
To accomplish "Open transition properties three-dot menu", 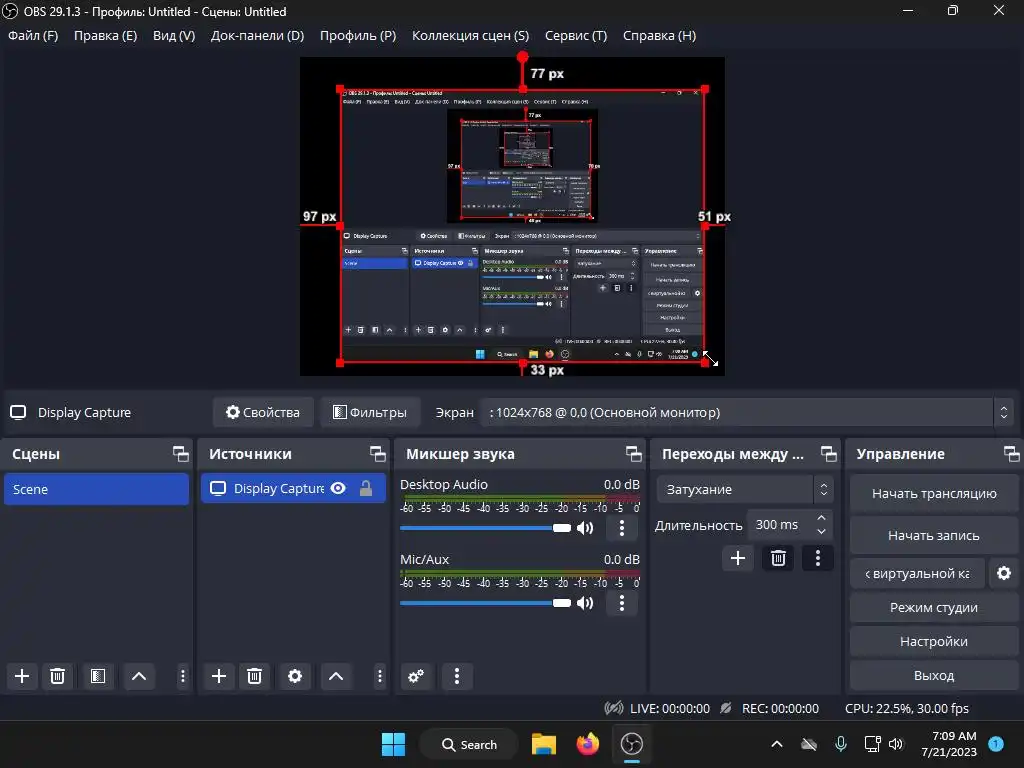I will pos(818,558).
